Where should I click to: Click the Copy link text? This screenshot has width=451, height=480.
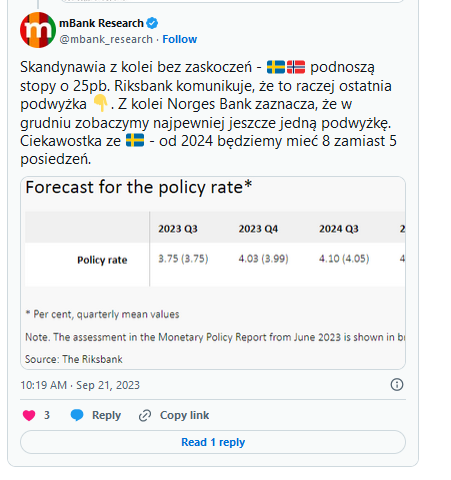[x=184, y=415]
